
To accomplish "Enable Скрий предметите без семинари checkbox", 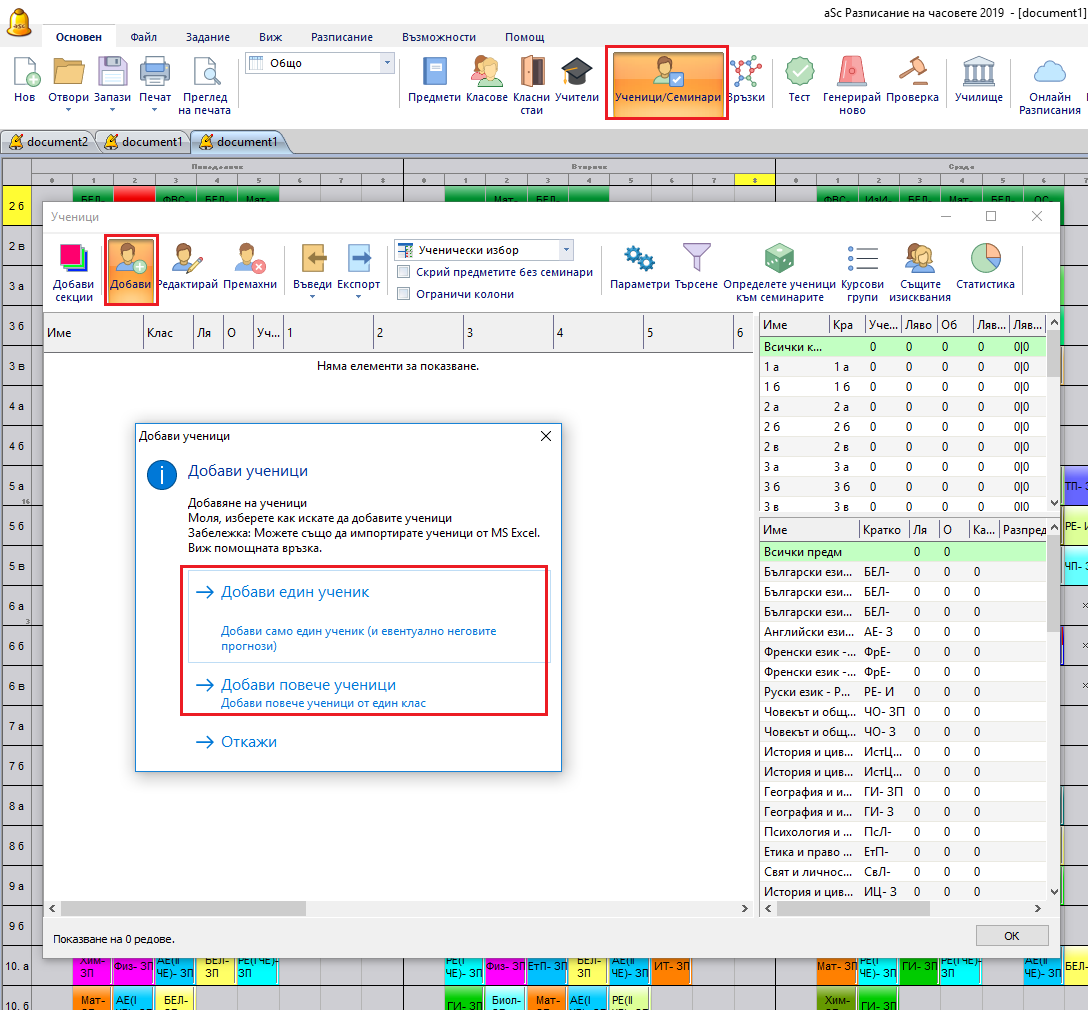I will coord(404,272).
